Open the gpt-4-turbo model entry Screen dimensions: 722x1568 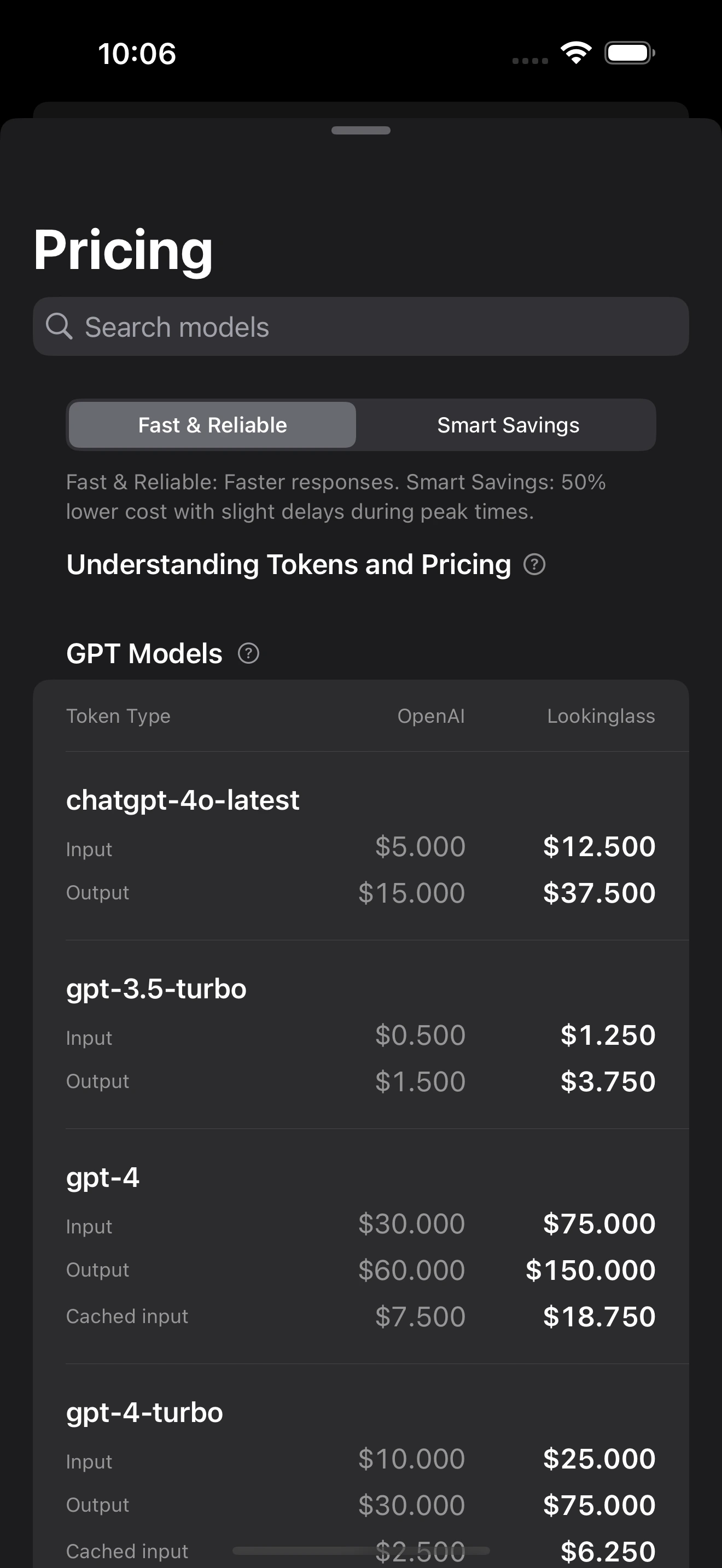(x=144, y=1412)
